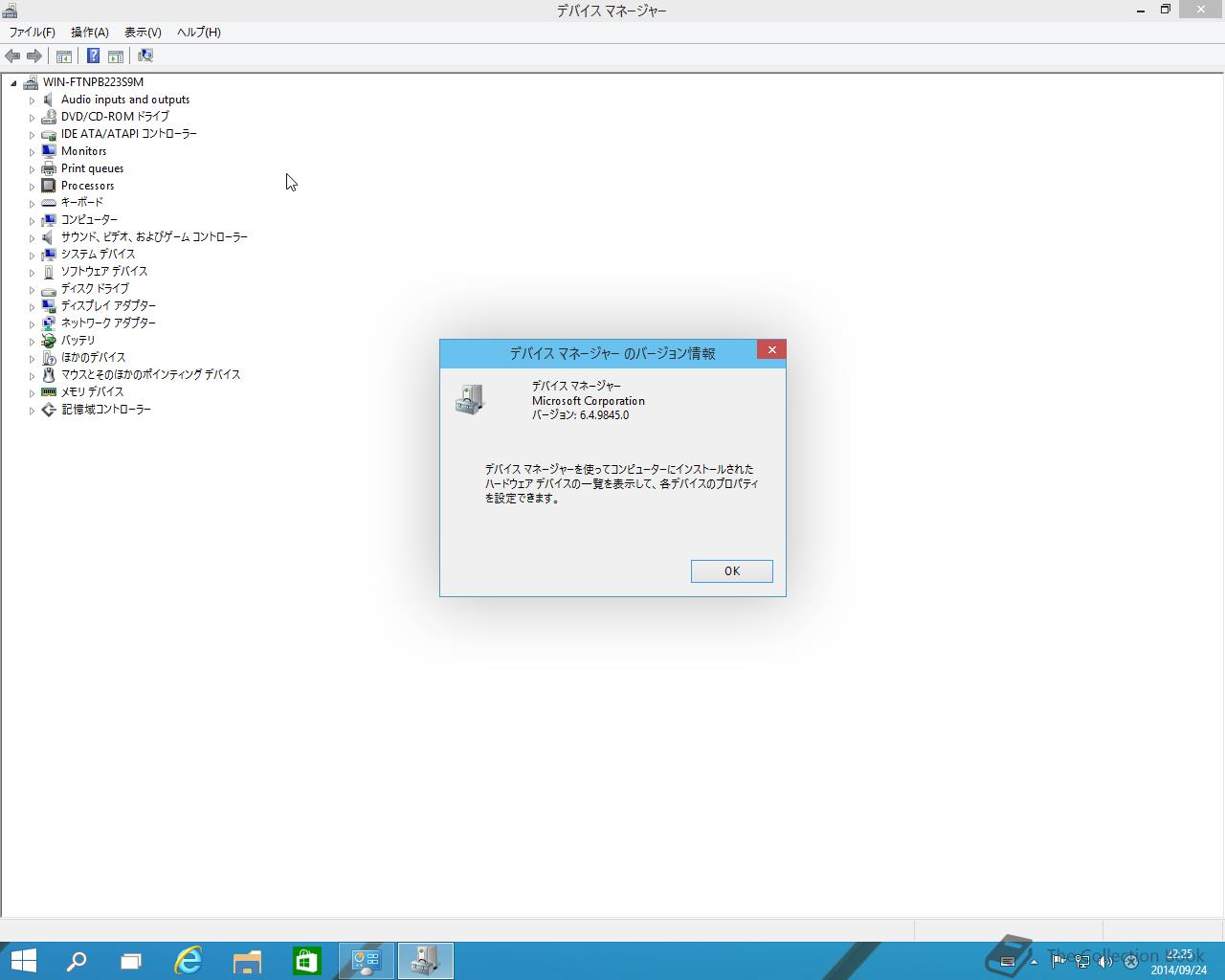
Task: Click the printer icon of Print queues
Action: tap(49, 168)
